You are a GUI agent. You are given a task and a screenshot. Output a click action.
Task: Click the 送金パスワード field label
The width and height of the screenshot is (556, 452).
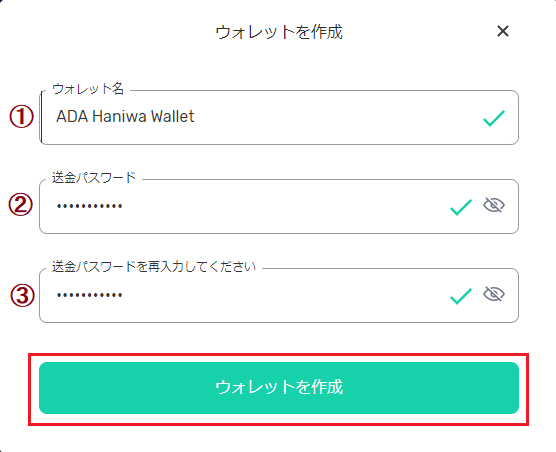click(x=94, y=177)
